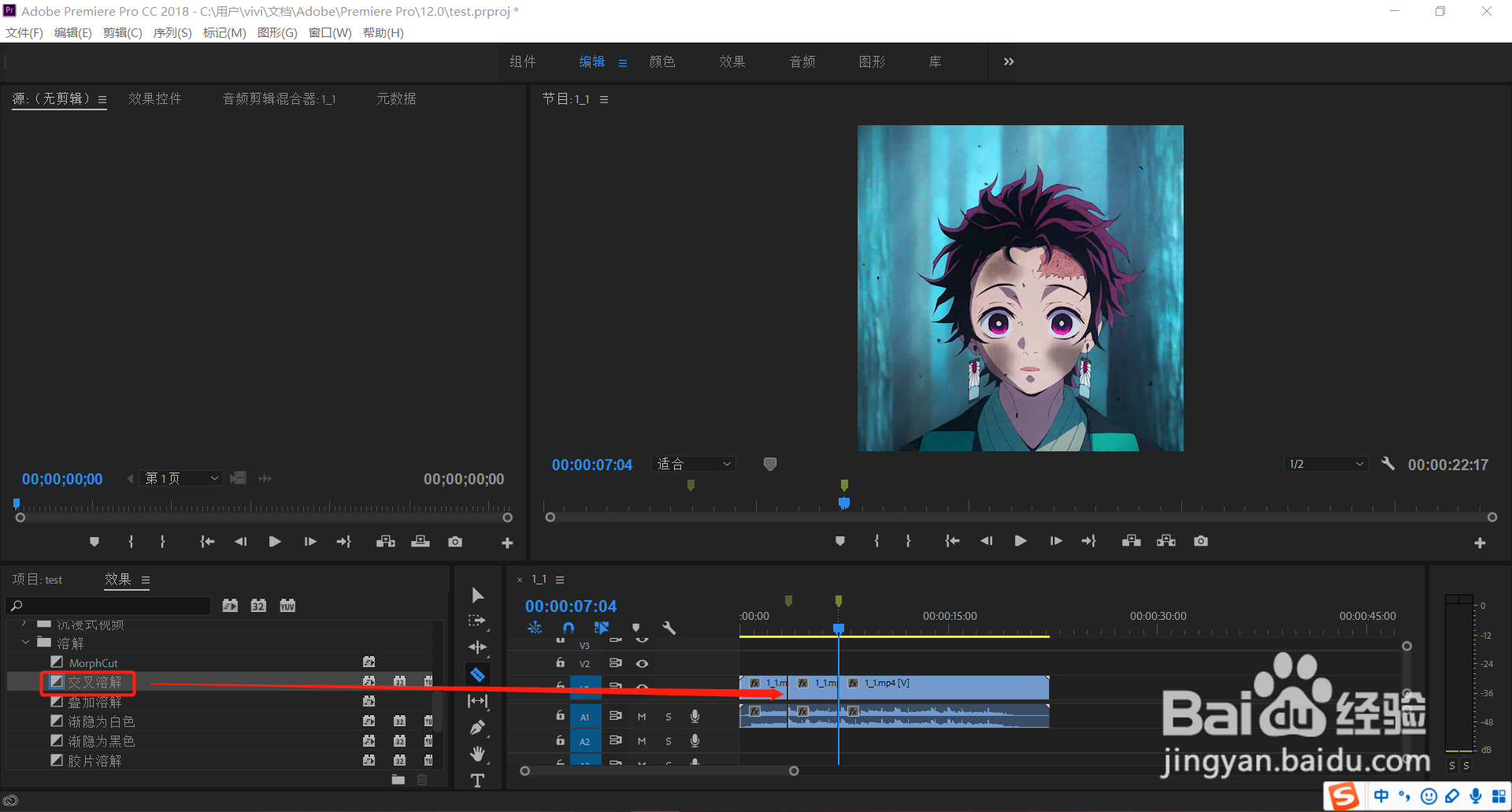
Task: Select the Ripple Edit tool
Action: 477,647
